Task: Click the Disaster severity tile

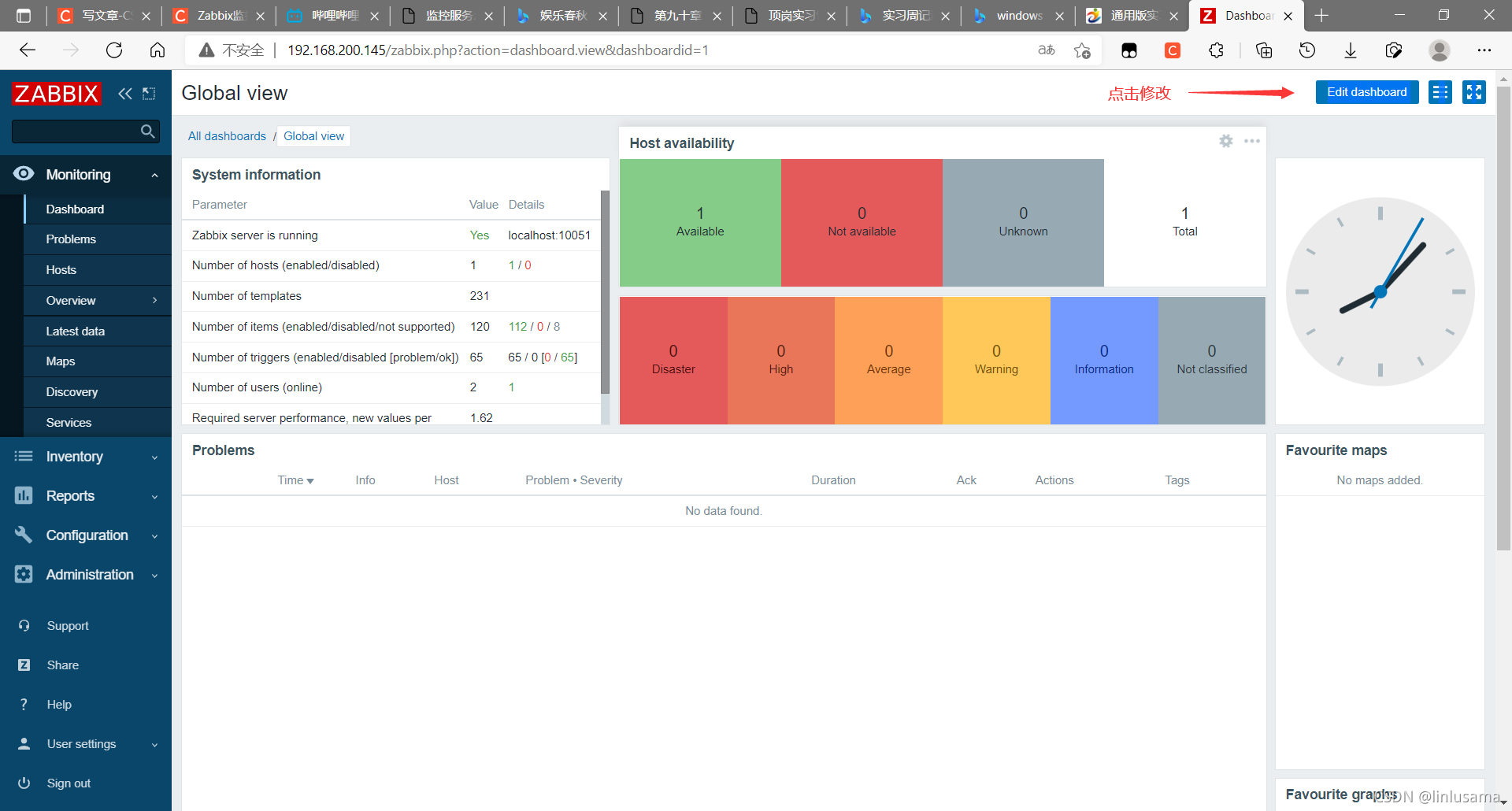Action: coord(673,361)
